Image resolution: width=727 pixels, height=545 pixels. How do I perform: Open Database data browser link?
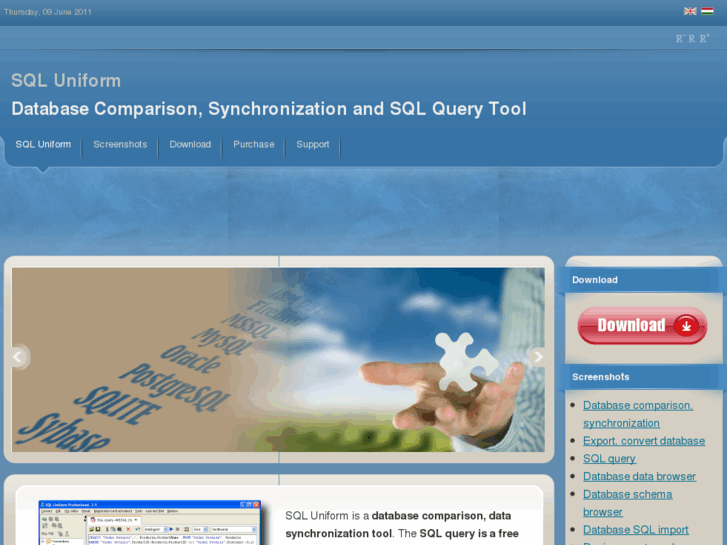[639, 476]
